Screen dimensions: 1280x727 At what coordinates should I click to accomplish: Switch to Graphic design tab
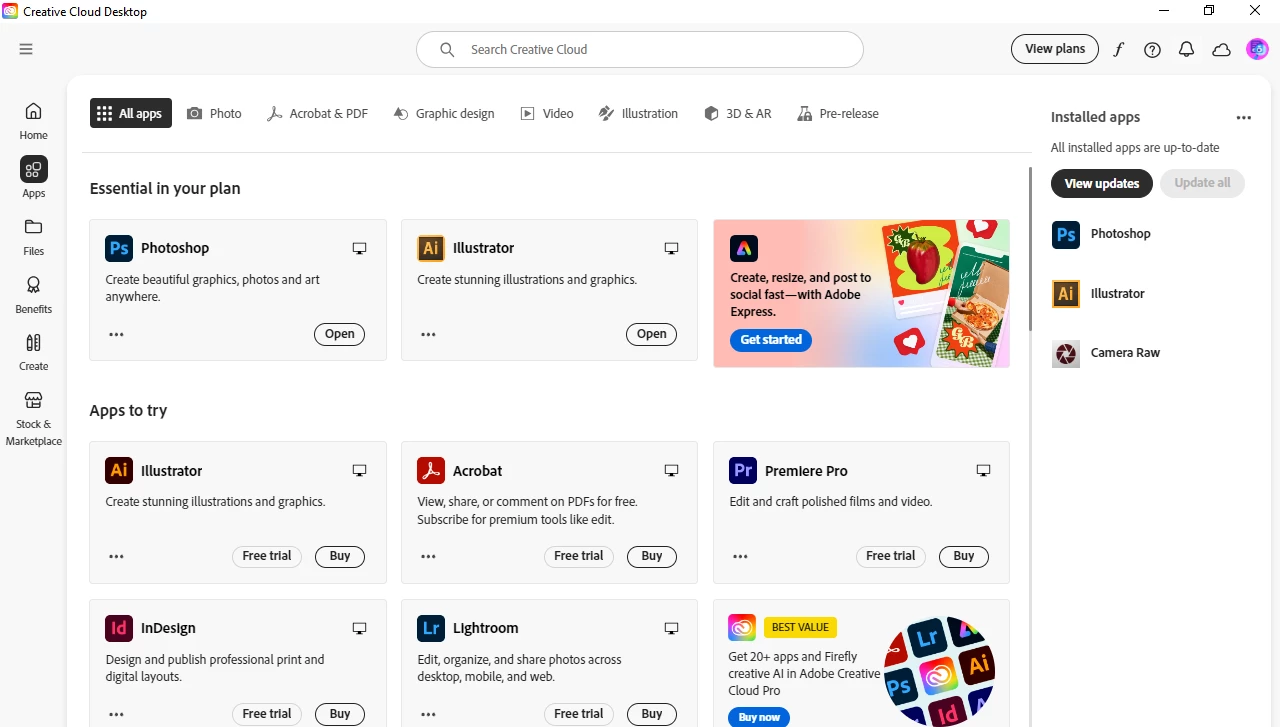pyautogui.click(x=443, y=113)
